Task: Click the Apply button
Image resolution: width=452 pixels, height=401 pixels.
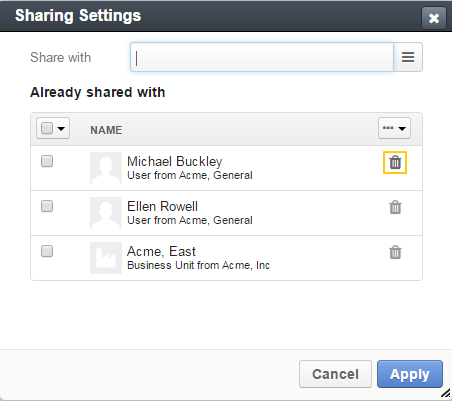Action: [410, 374]
